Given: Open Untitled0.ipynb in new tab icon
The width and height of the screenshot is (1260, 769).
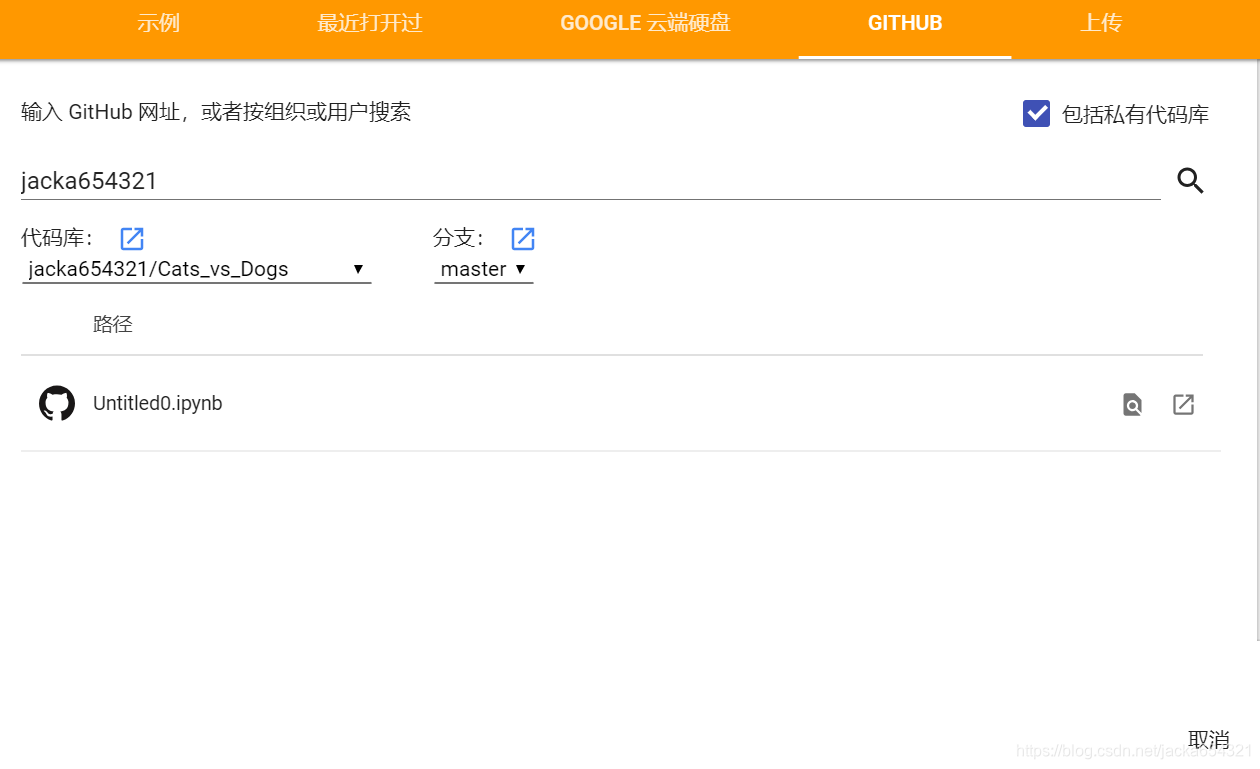Looking at the screenshot, I should 1183,405.
